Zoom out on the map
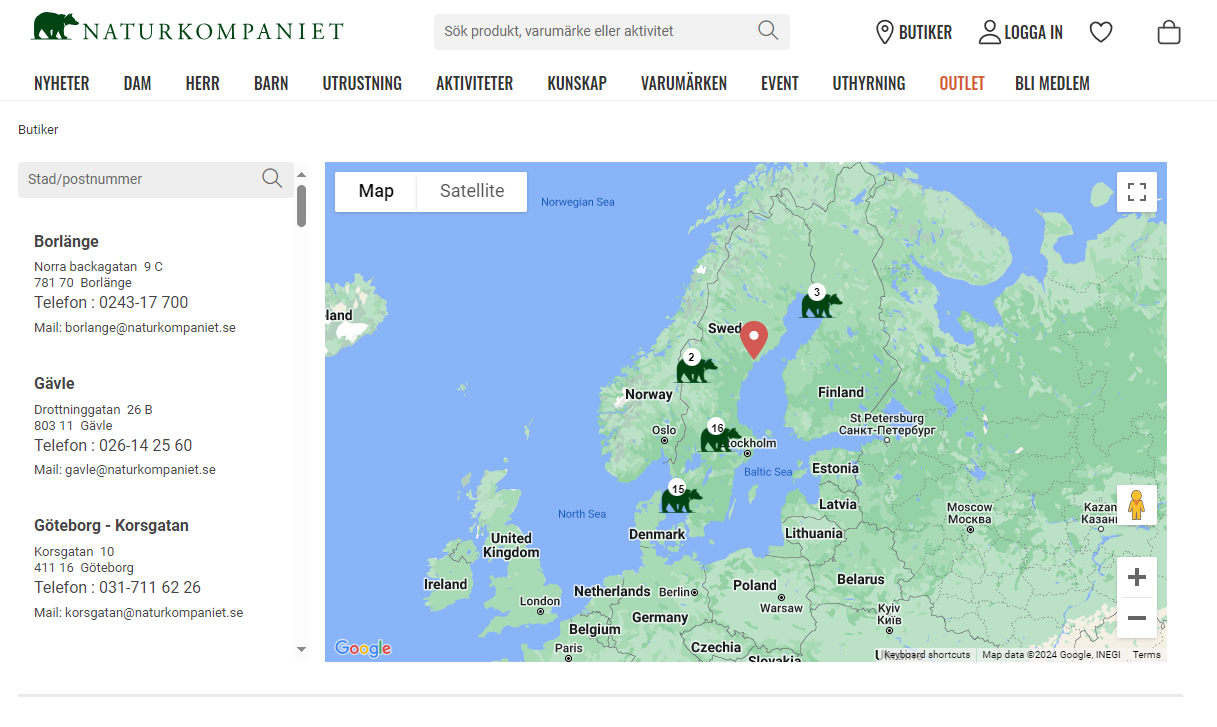The image size is (1217, 727). 1137,618
